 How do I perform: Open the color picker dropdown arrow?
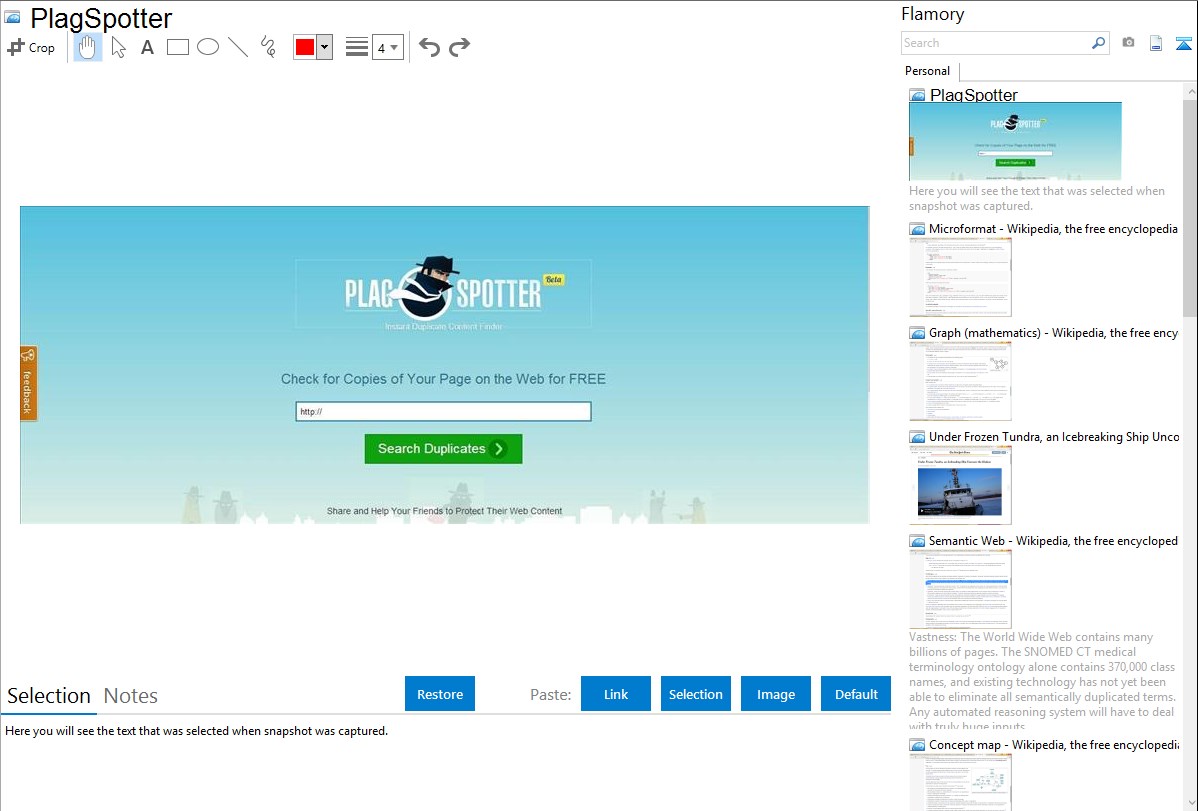click(x=324, y=47)
